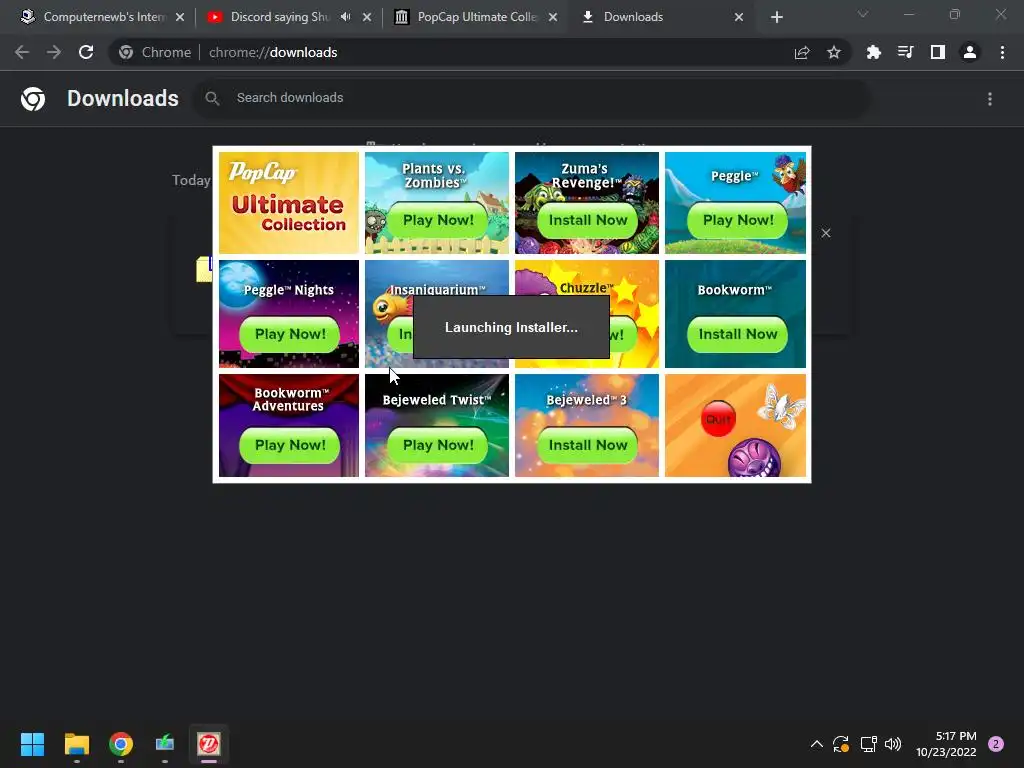Open the Windows Start menu
Viewport: 1024px width, 768px height.
pyautogui.click(x=32, y=743)
